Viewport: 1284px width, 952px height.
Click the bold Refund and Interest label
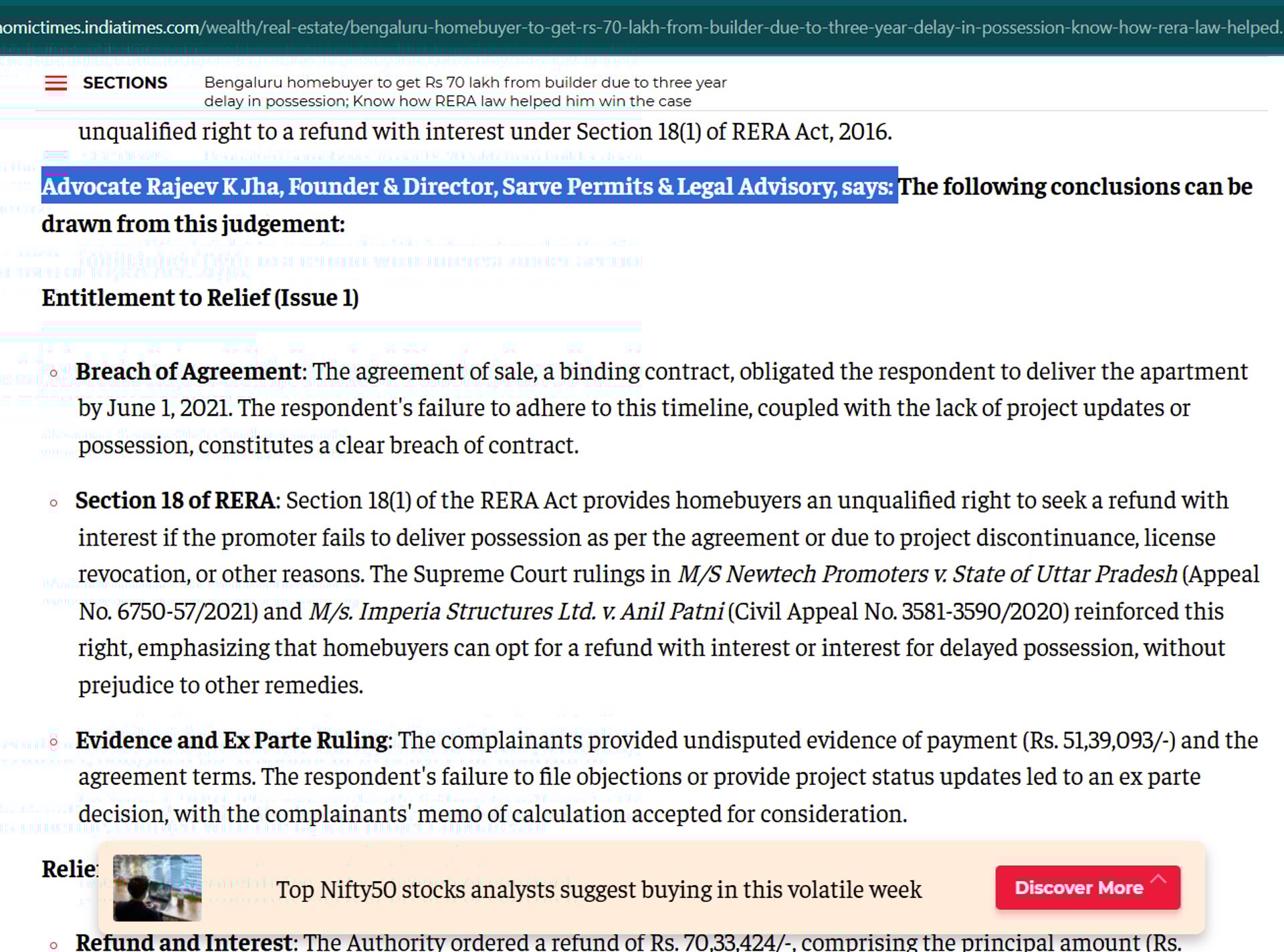click(x=185, y=943)
